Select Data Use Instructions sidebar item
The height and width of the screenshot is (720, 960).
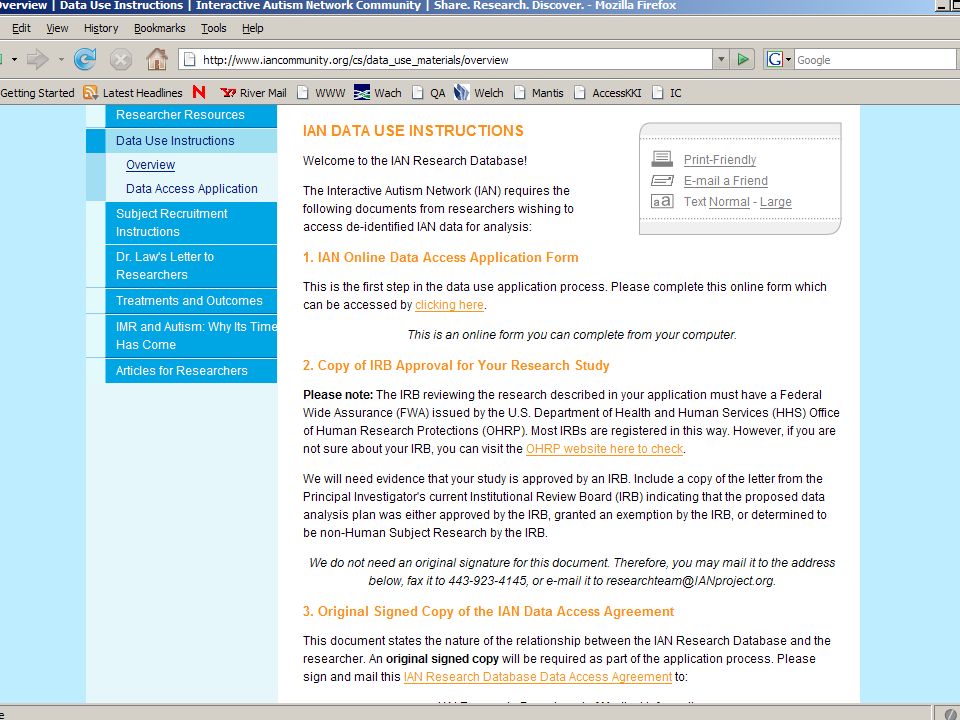click(x=191, y=141)
